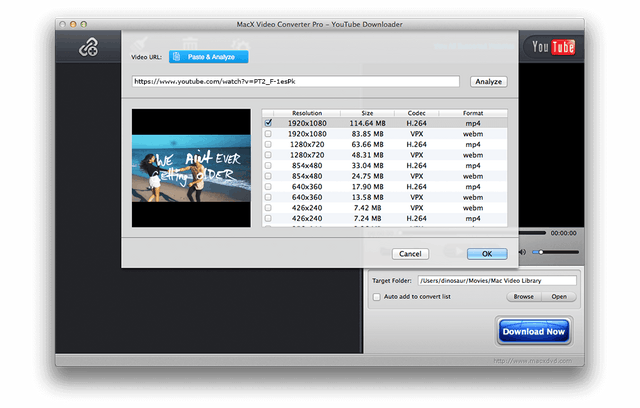Click the video URL input field
Screen dimensions: 640x408
coord(296,82)
